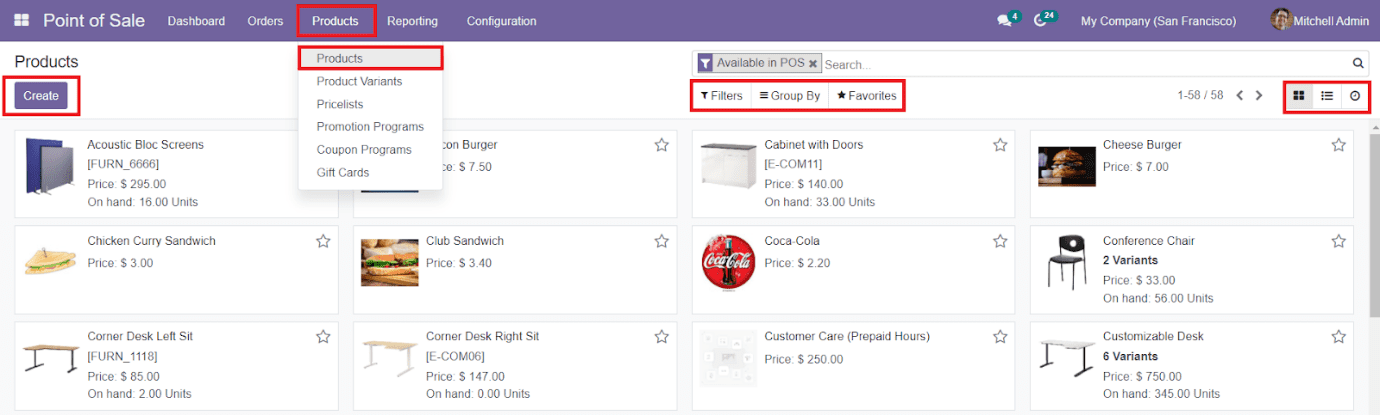Open the Corner Desk Left Sit image
This screenshot has width=1380, height=415.
[51, 358]
